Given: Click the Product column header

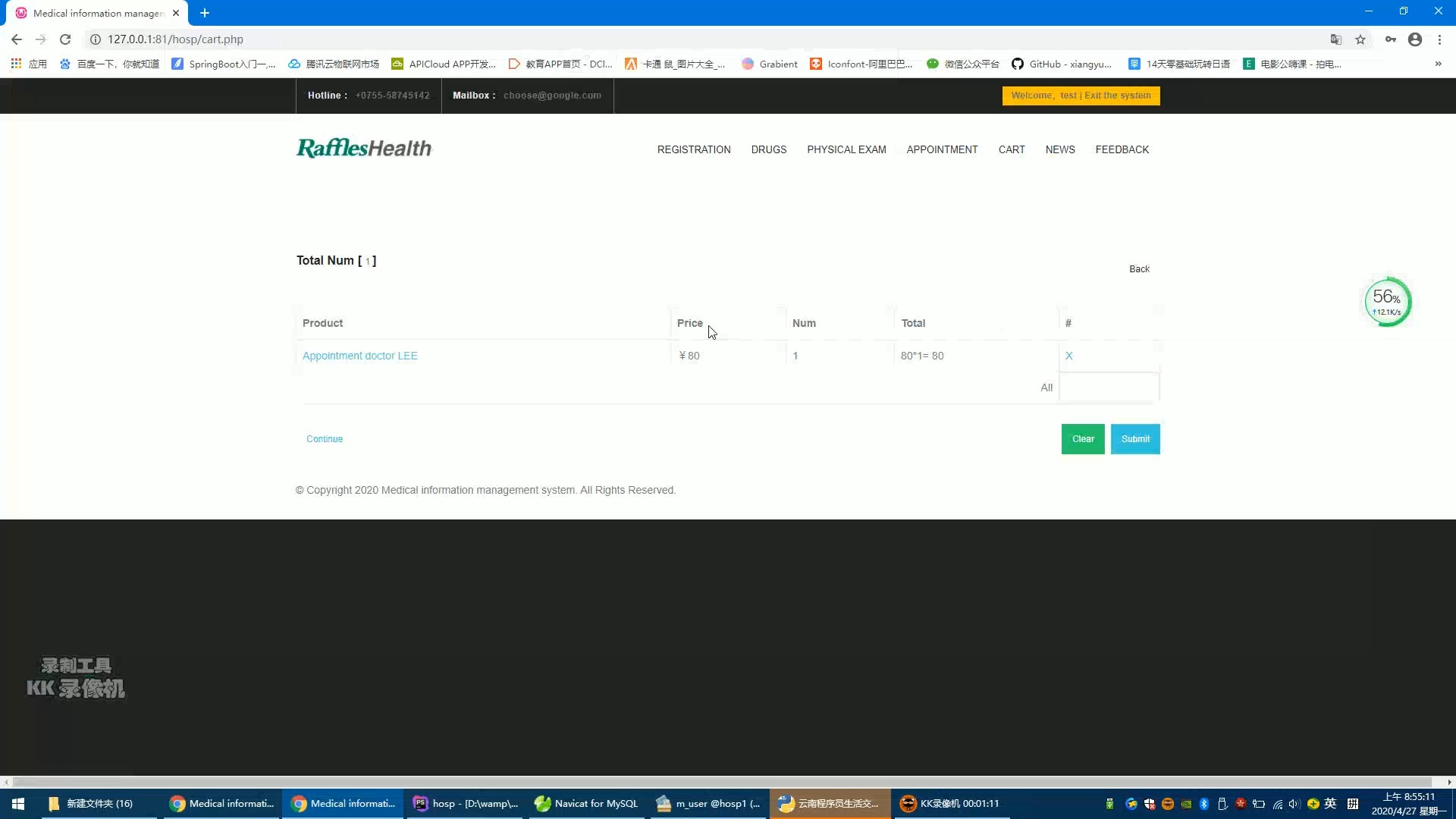Looking at the screenshot, I should click(x=322, y=323).
